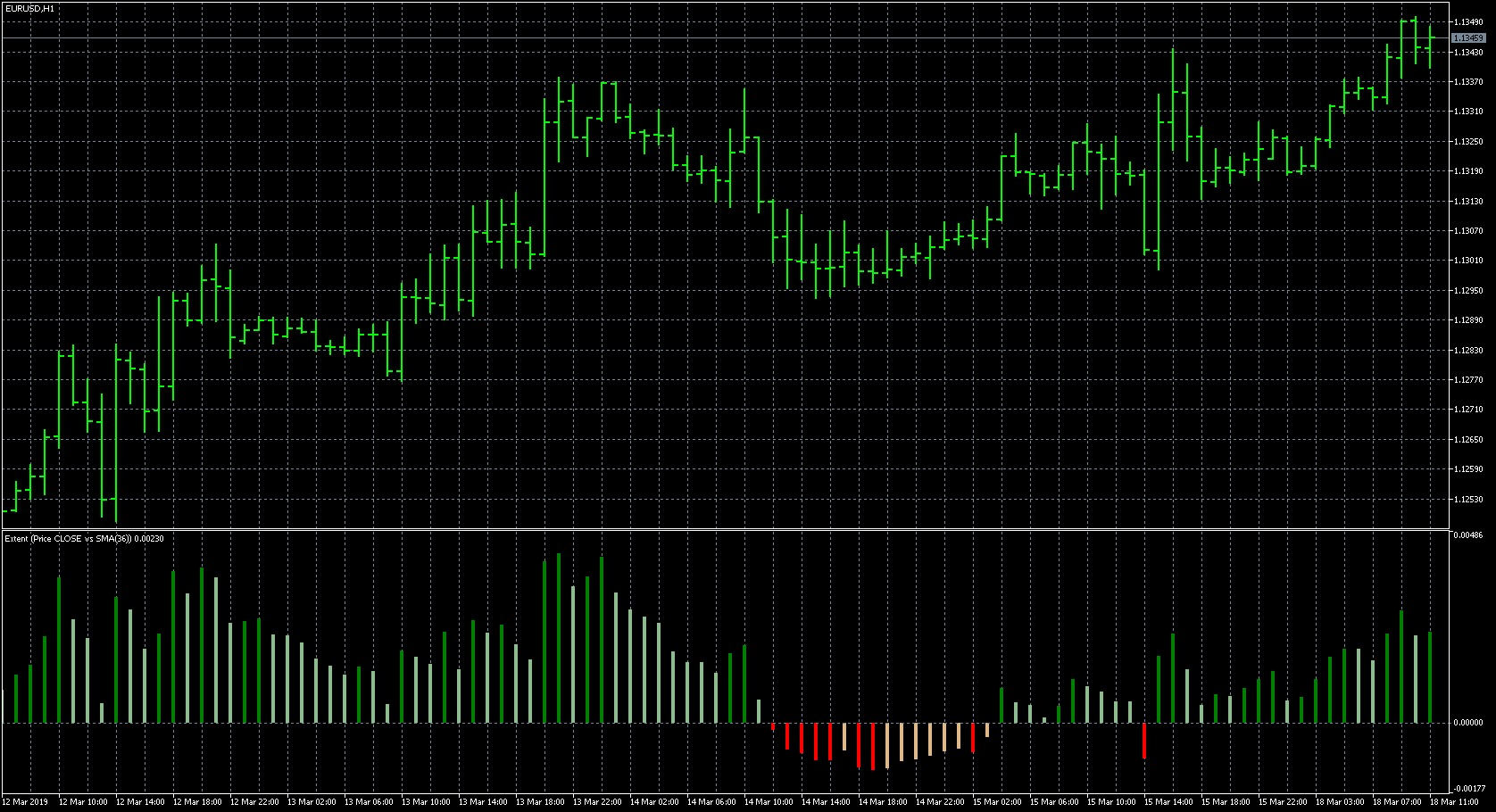Viewport: 1496px width, 812px height.
Task: Click the highlighted price tag 1.13459
Action: (x=1470, y=39)
